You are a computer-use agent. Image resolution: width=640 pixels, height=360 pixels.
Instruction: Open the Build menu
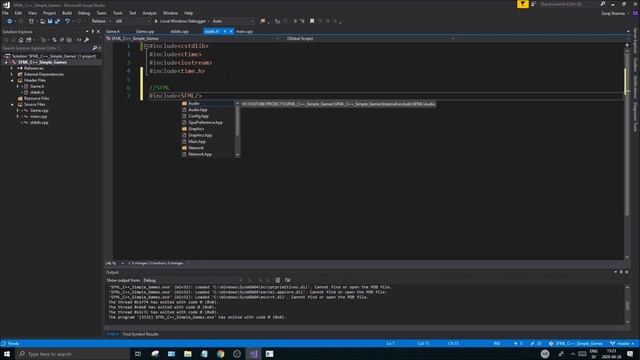coord(67,13)
